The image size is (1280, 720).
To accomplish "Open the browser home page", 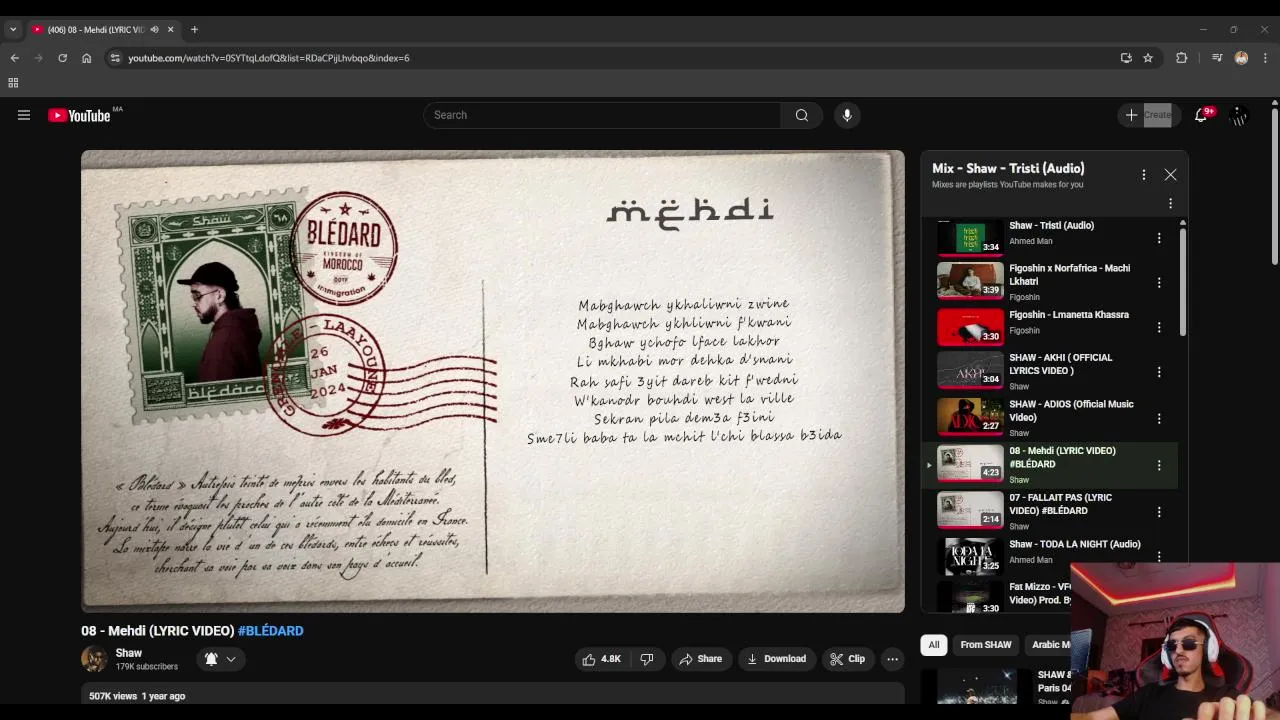I will pyautogui.click(x=86, y=58).
